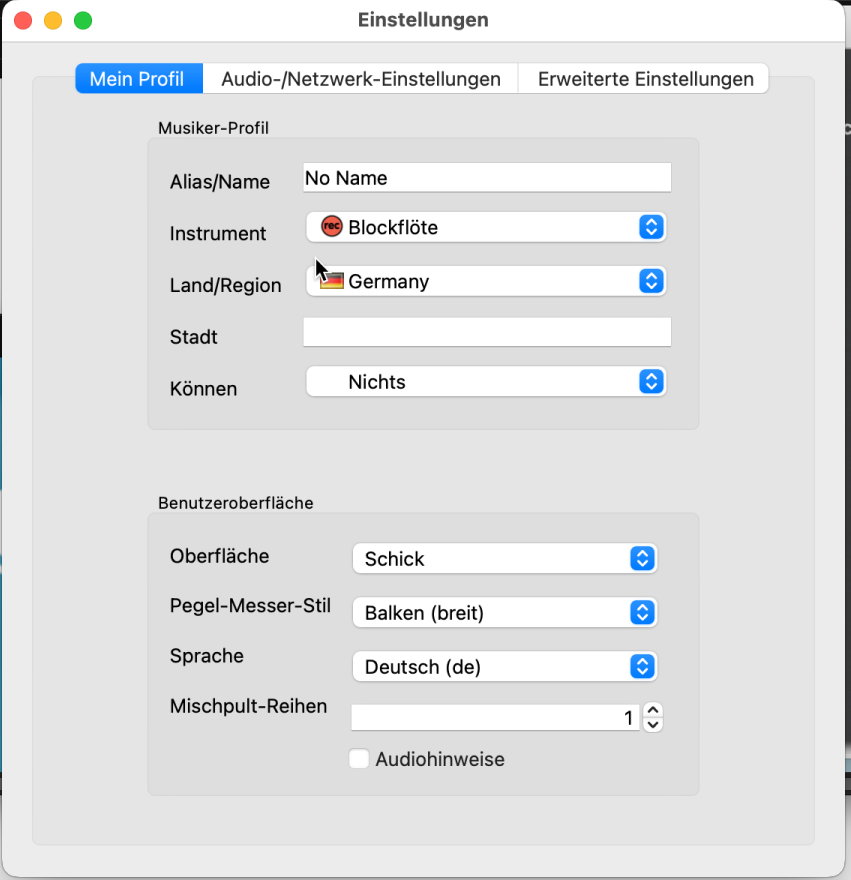The height and width of the screenshot is (880, 851).
Task: Maximize the Einstellungen window with green button
Action: pos(83,21)
